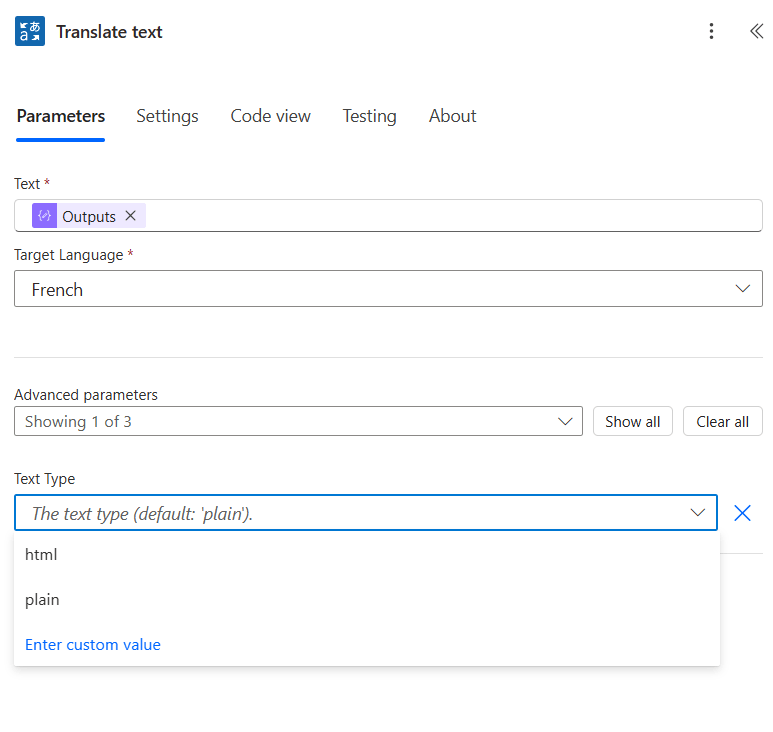Open the Code view tab

click(271, 116)
